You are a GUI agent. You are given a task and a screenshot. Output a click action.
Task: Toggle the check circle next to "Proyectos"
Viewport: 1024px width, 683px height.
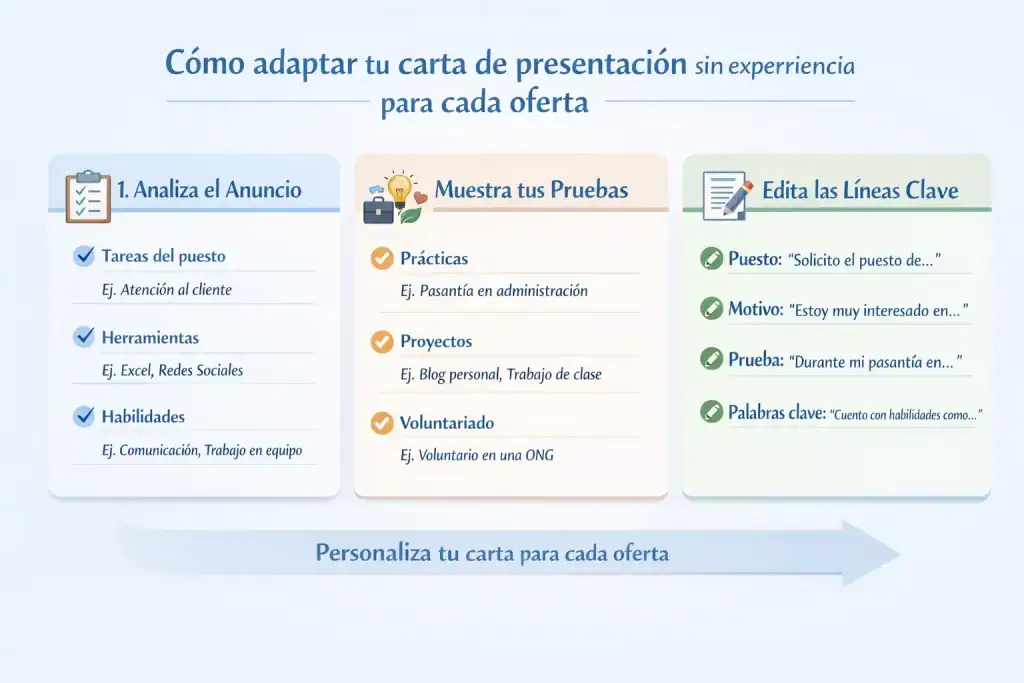coord(381,341)
